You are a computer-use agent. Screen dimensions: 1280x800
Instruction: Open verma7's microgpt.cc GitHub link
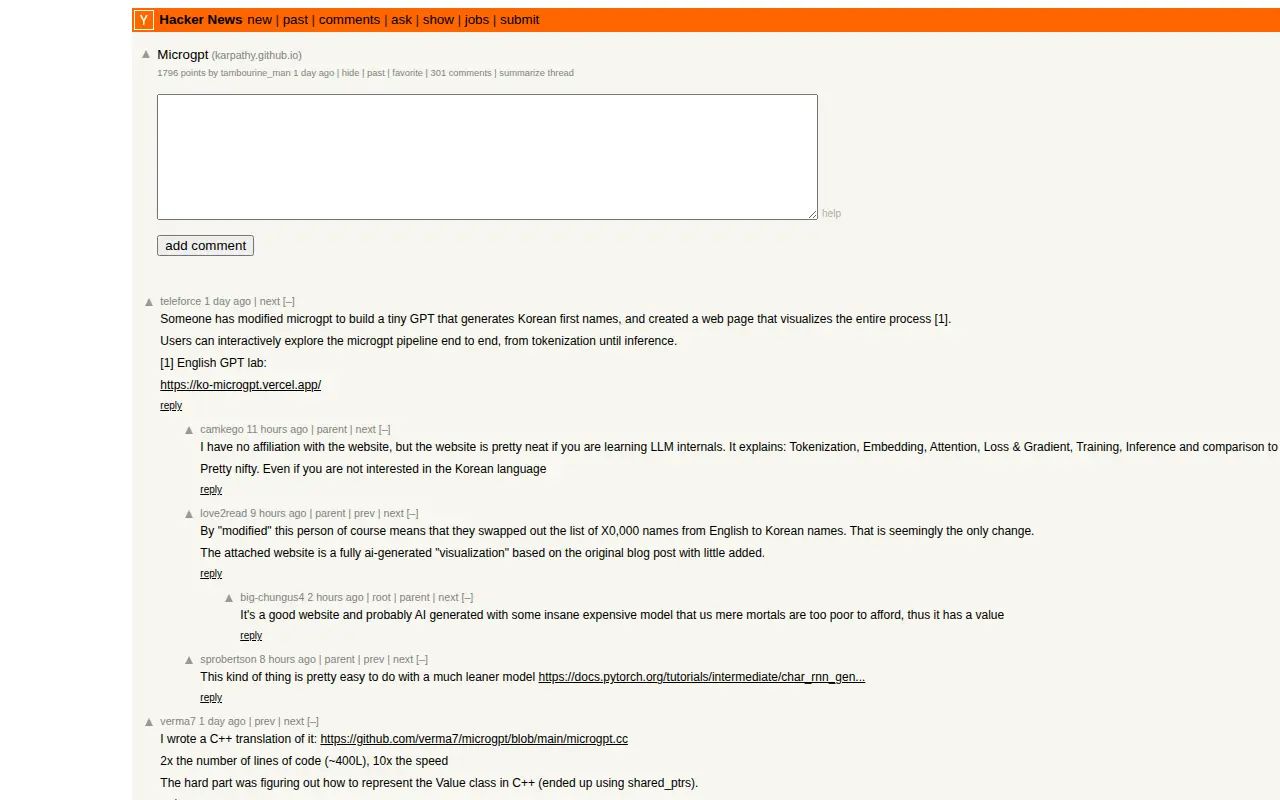click(474, 739)
